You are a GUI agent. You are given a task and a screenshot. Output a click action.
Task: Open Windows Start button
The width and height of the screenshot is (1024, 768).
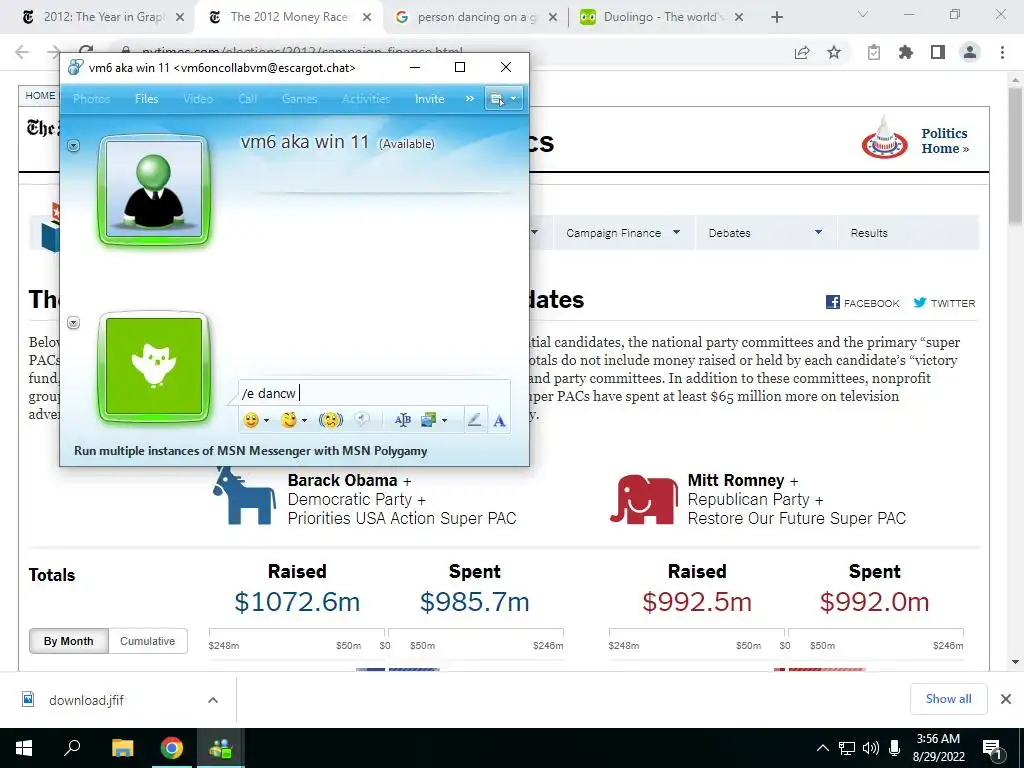24,748
